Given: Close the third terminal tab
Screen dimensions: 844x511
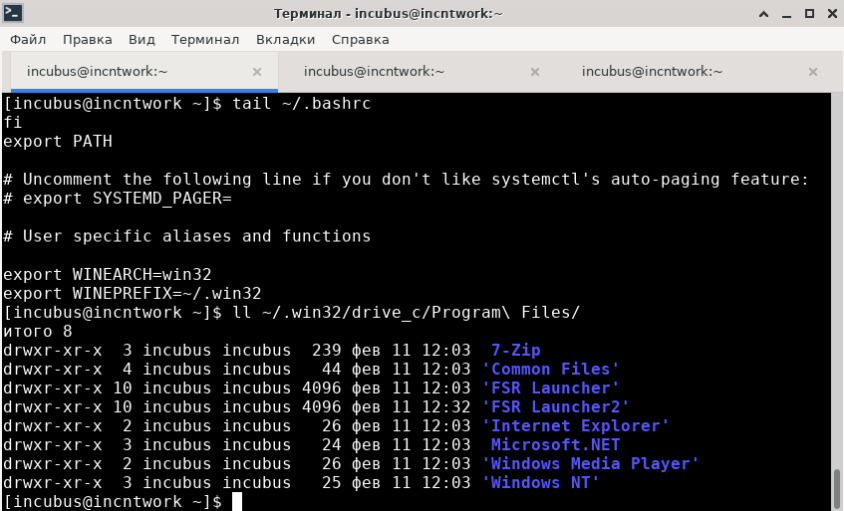Looking at the screenshot, I should coord(812,72).
